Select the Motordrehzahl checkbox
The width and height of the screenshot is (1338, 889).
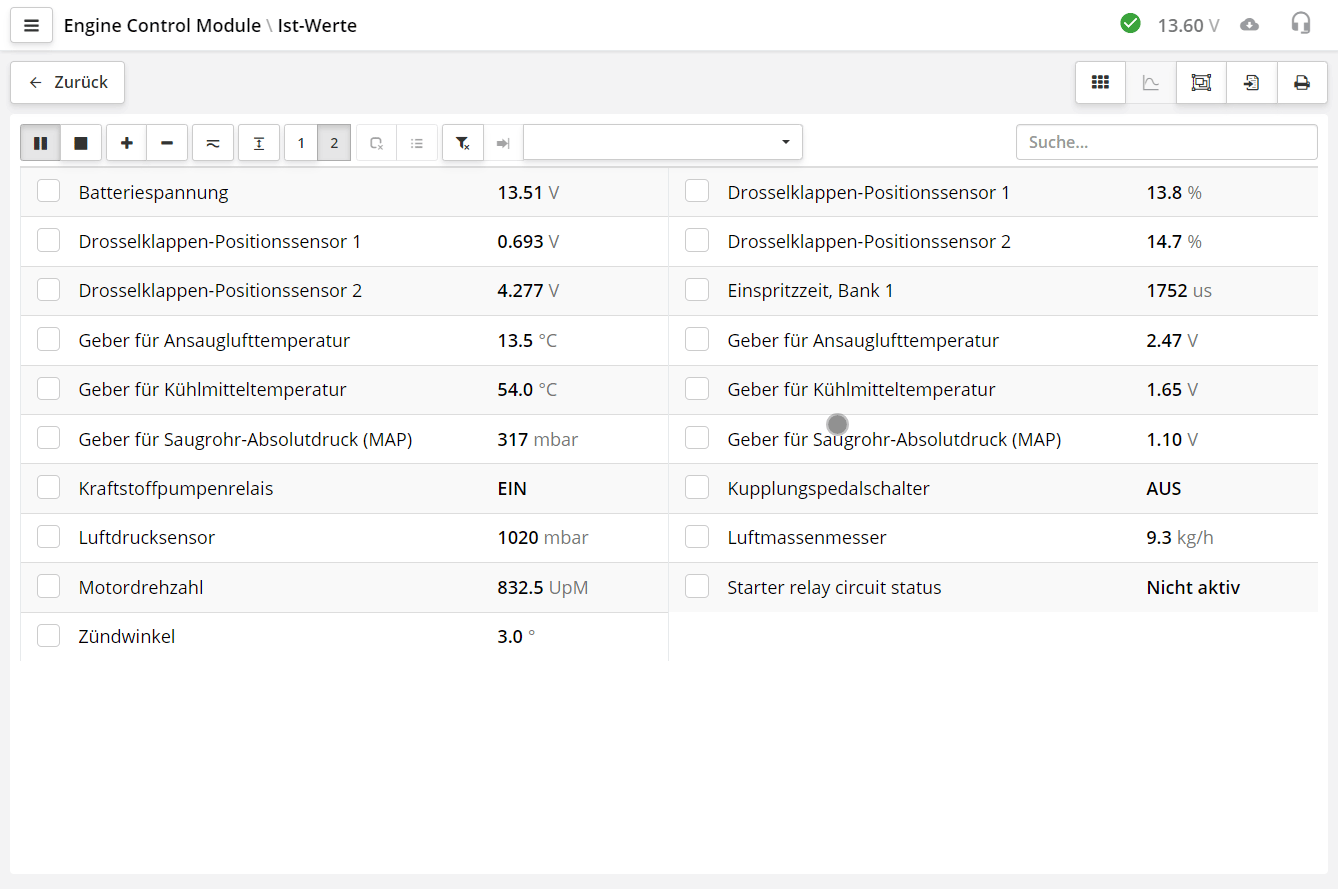[48, 586]
